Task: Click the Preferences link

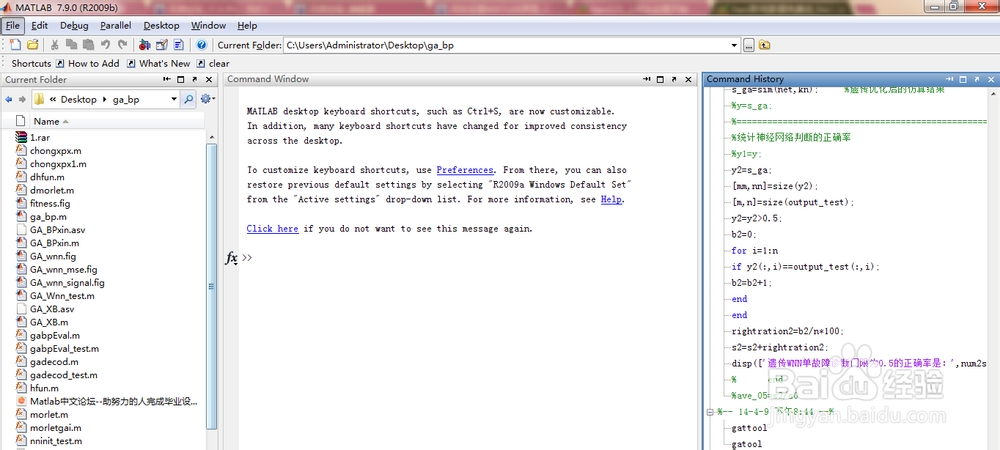Action: point(465,170)
